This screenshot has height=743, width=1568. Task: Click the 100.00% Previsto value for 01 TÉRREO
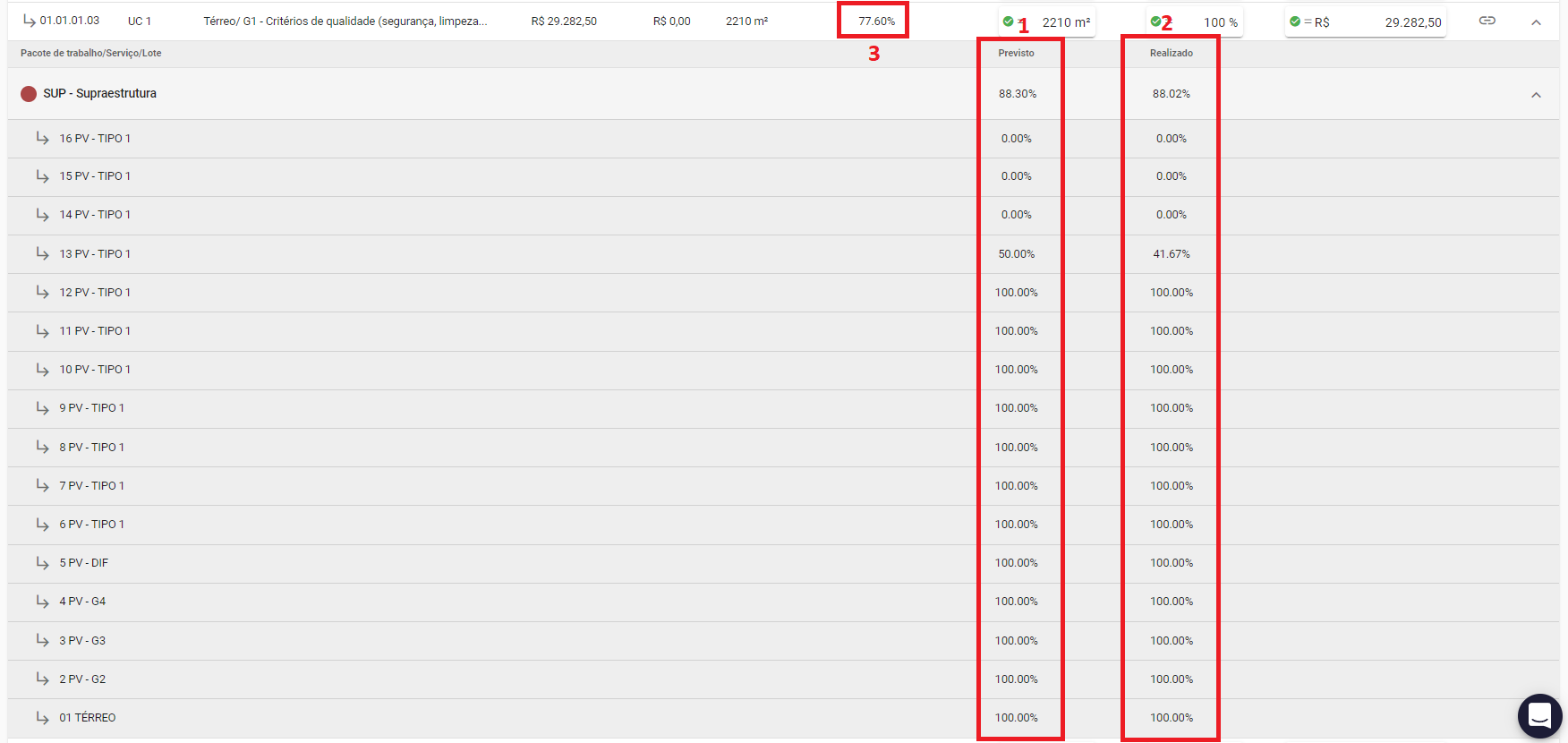pos(1017,717)
